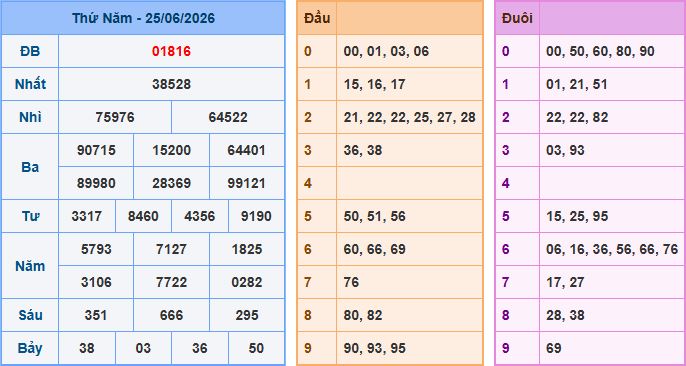686x366 pixels.
Task: Select Đầu values '00, 01, 03, 06'
Action: tap(386, 52)
